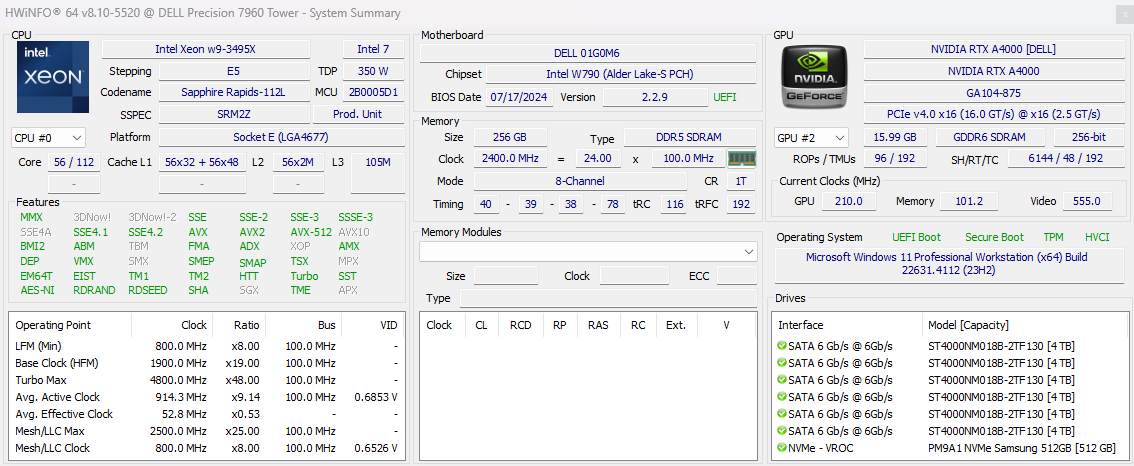Click the AMX feature label
The image size is (1134, 466).
click(x=349, y=246)
